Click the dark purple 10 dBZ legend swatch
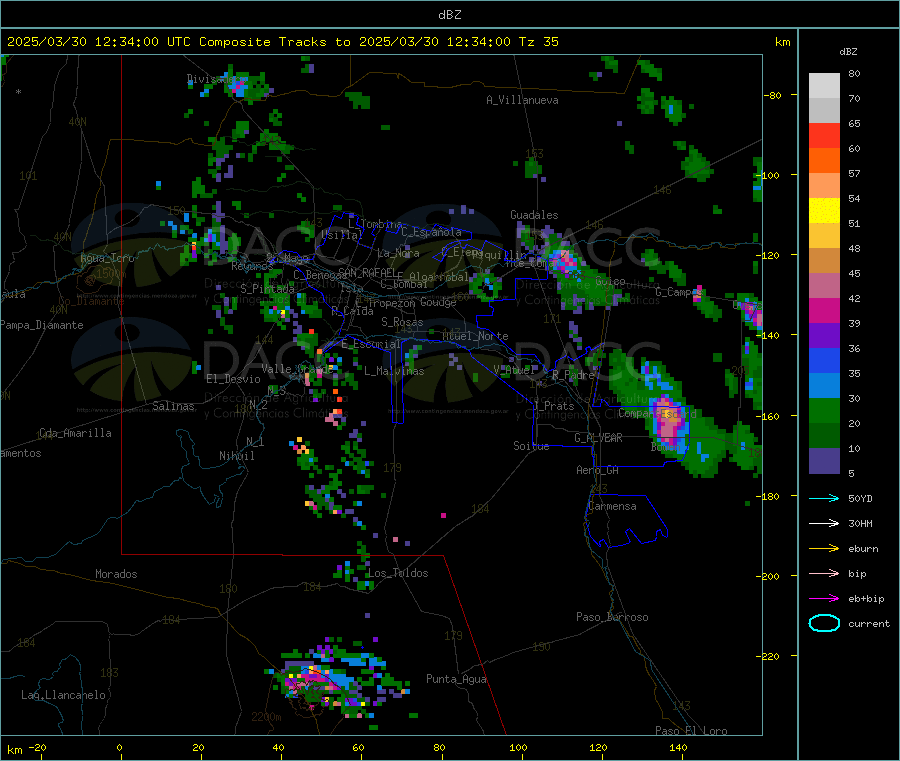This screenshot has height=761, width=900. (824, 461)
